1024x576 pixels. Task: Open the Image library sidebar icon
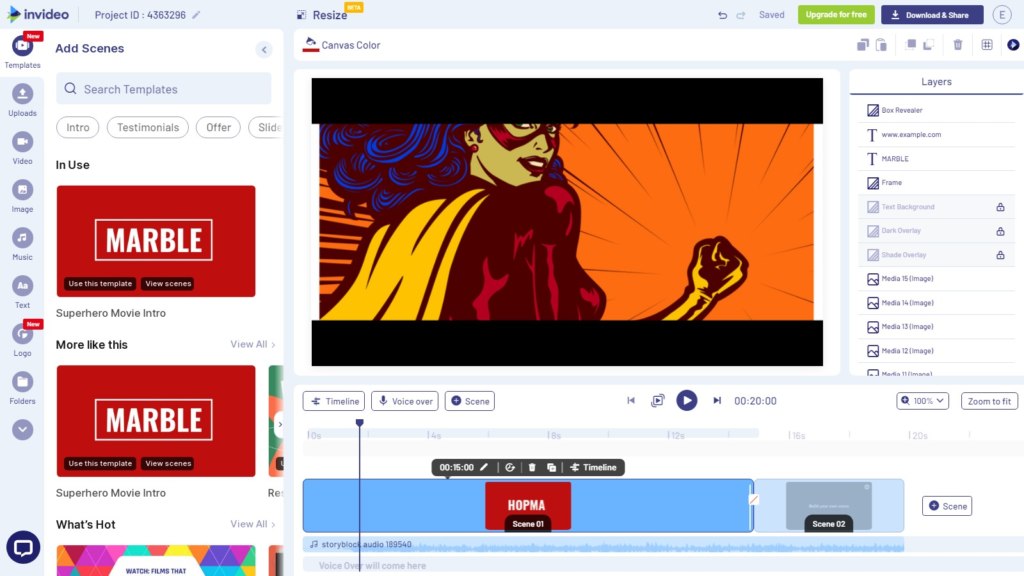pyautogui.click(x=22, y=196)
